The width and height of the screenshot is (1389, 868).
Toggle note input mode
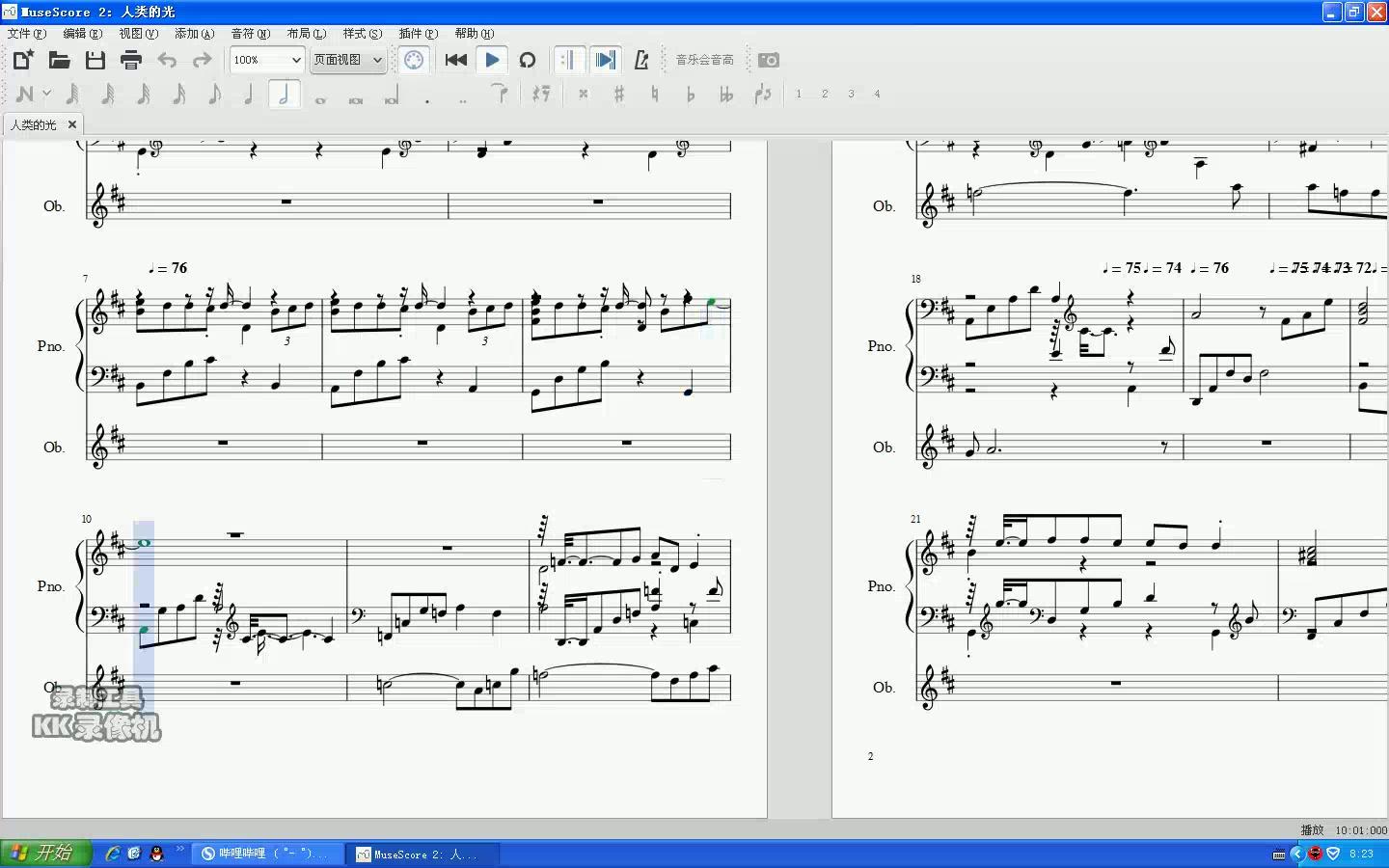click(25, 94)
